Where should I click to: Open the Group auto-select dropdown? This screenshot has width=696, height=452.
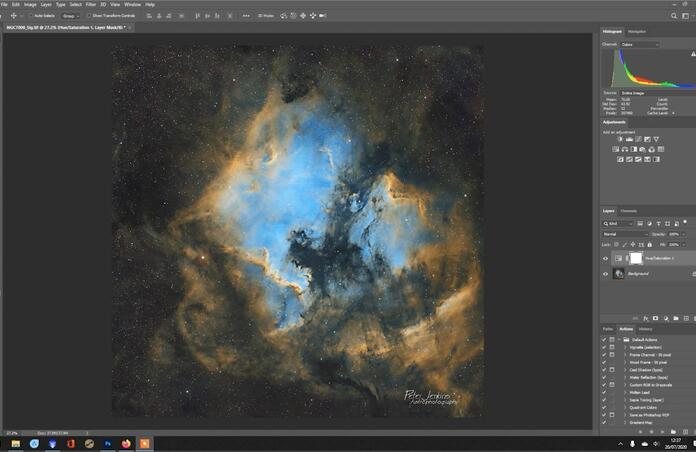pyautogui.click(x=70, y=16)
